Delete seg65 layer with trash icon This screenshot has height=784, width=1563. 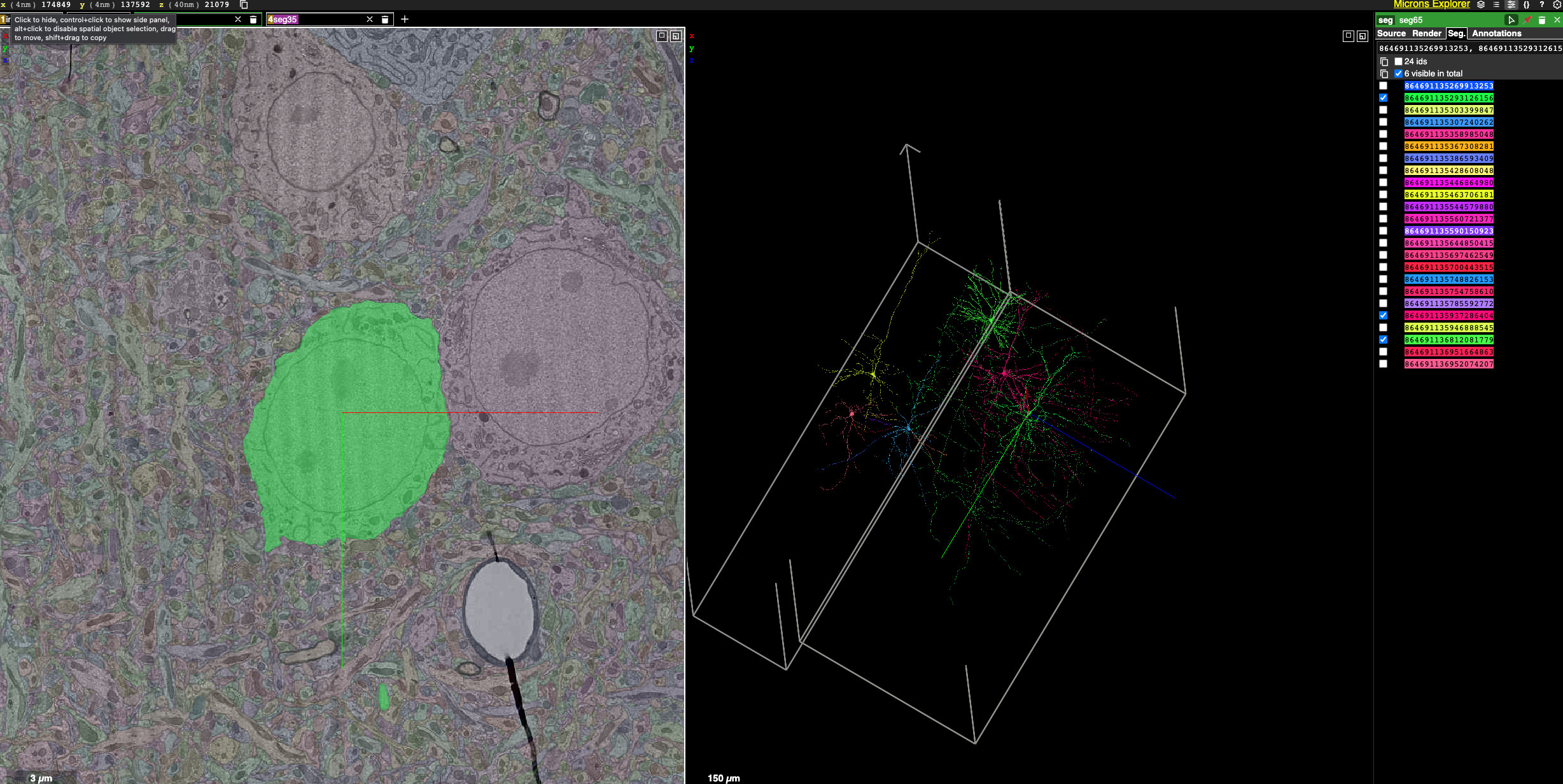click(x=1542, y=20)
